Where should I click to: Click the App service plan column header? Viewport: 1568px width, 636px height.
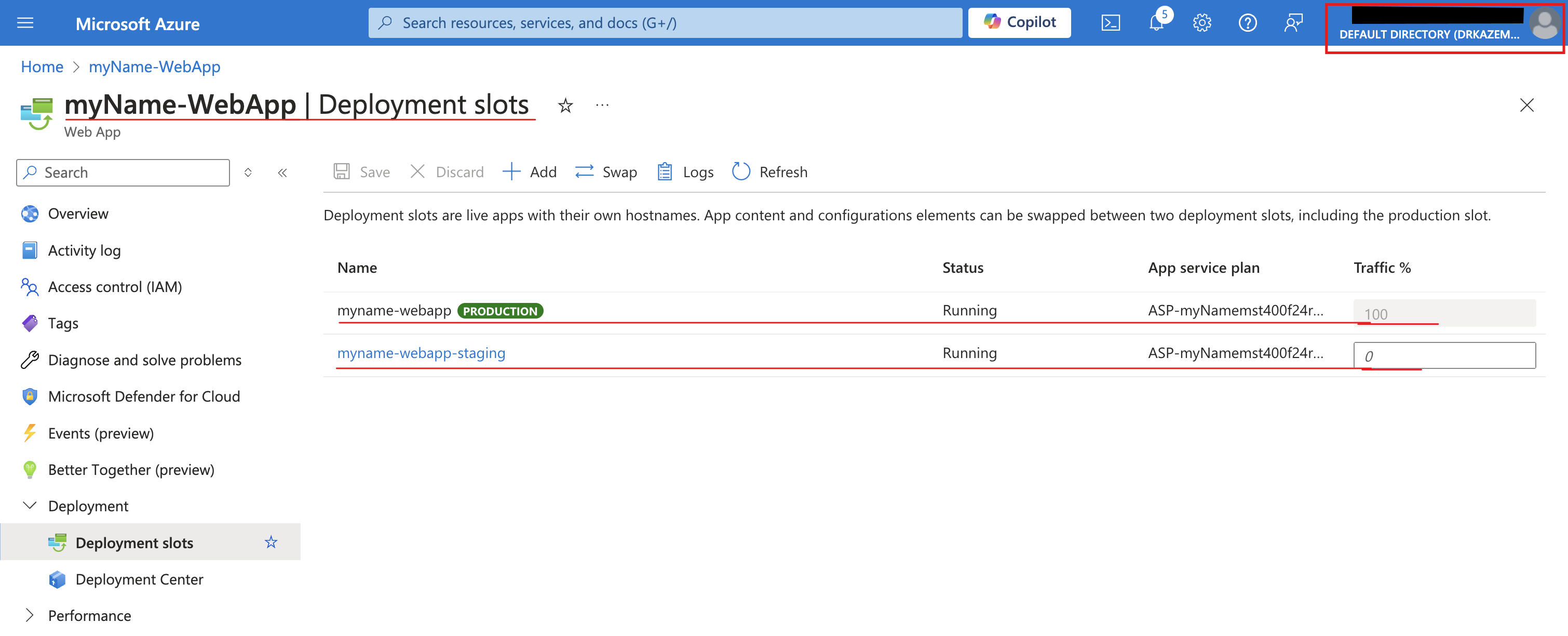1204,268
